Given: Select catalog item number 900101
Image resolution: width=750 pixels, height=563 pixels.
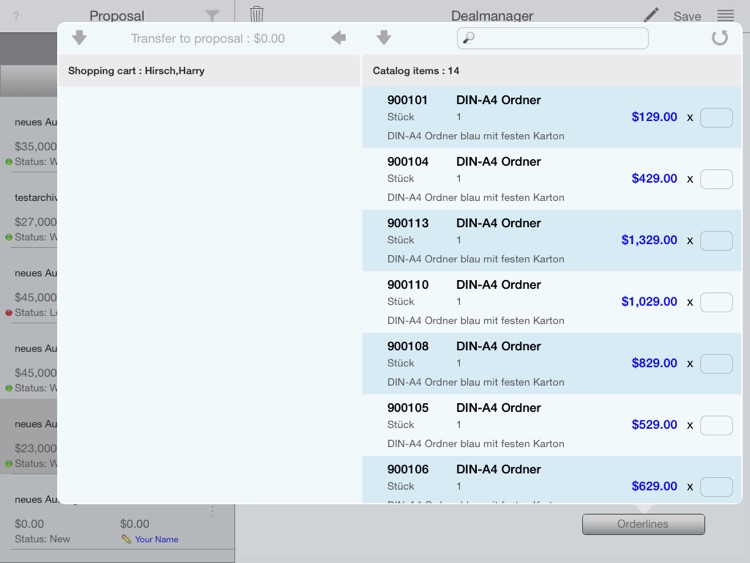Looking at the screenshot, I should pyautogui.click(x=407, y=100).
